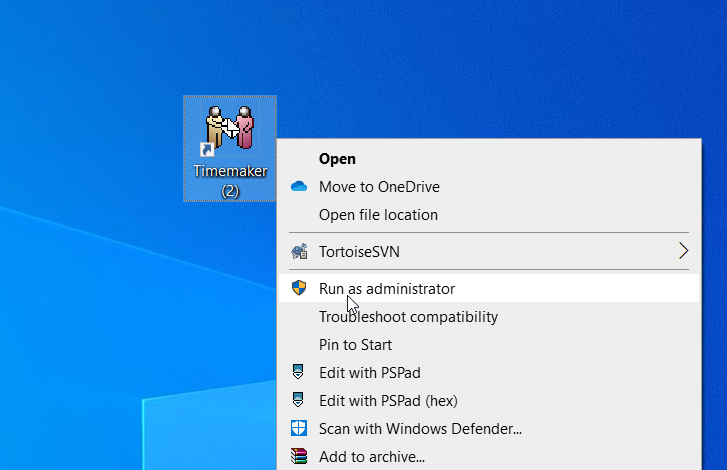Choose Open file location
The width and height of the screenshot is (727, 470).
coord(489,215)
